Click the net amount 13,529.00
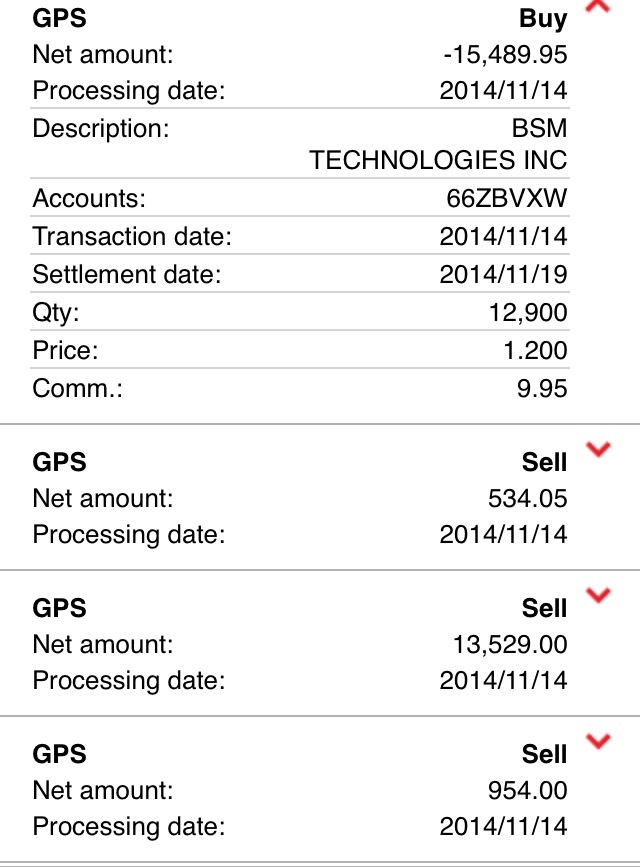 (x=510, y=644)
